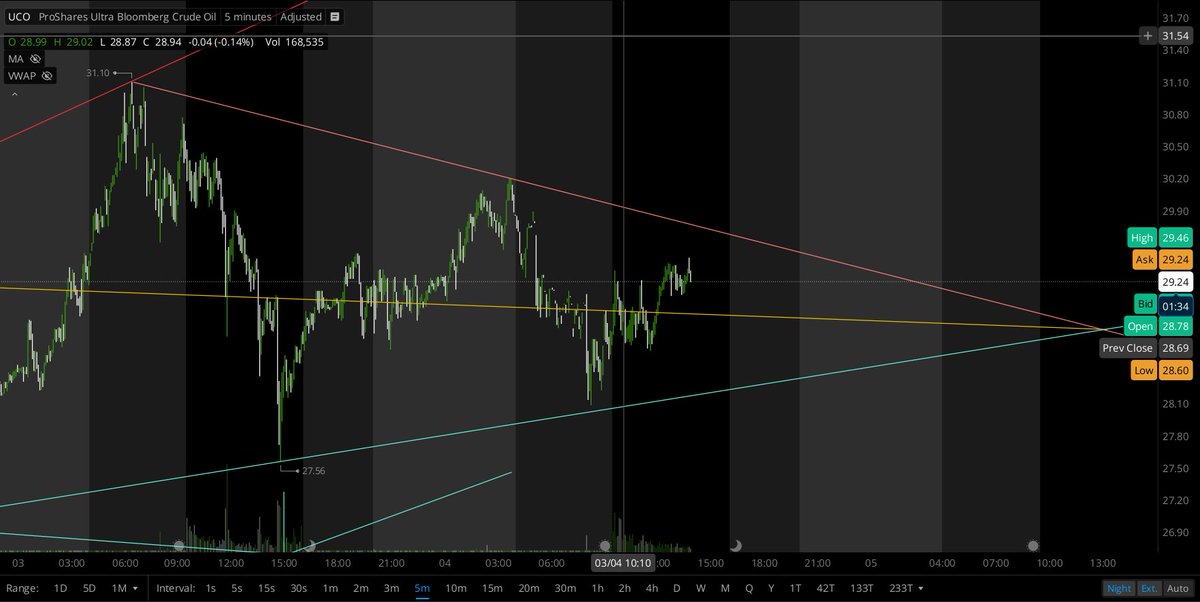The image size is (1200, 602).
Task: Click the High 29.46 price label
Action: click(x=1158, y=237)
